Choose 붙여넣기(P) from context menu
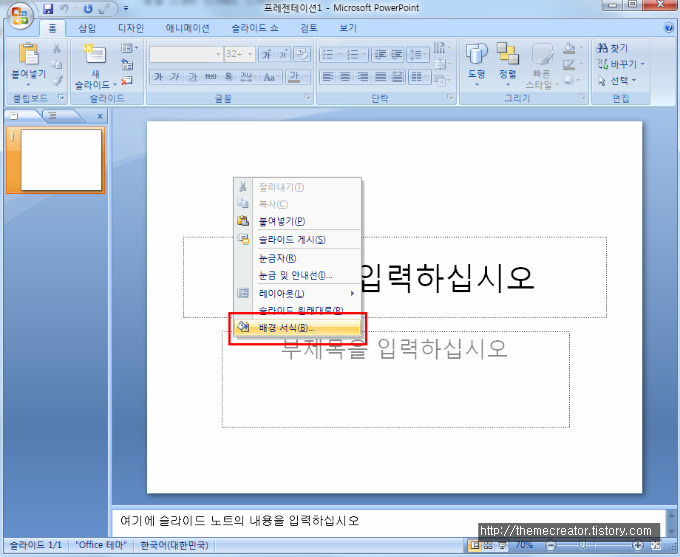The height and width of the screenshot is (557, 680). point(297,221)
